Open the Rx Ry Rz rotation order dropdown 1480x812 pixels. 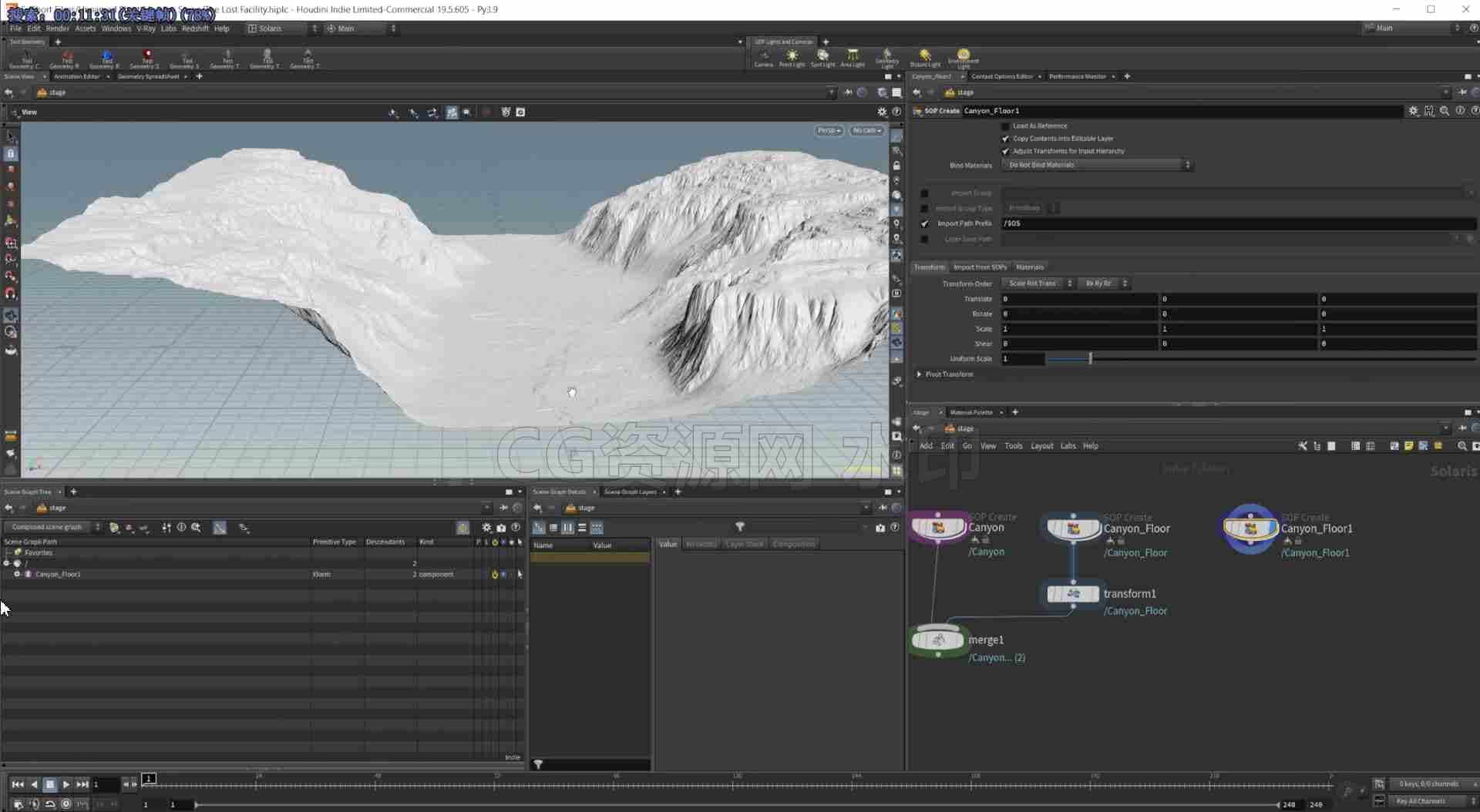point(1104,284)
